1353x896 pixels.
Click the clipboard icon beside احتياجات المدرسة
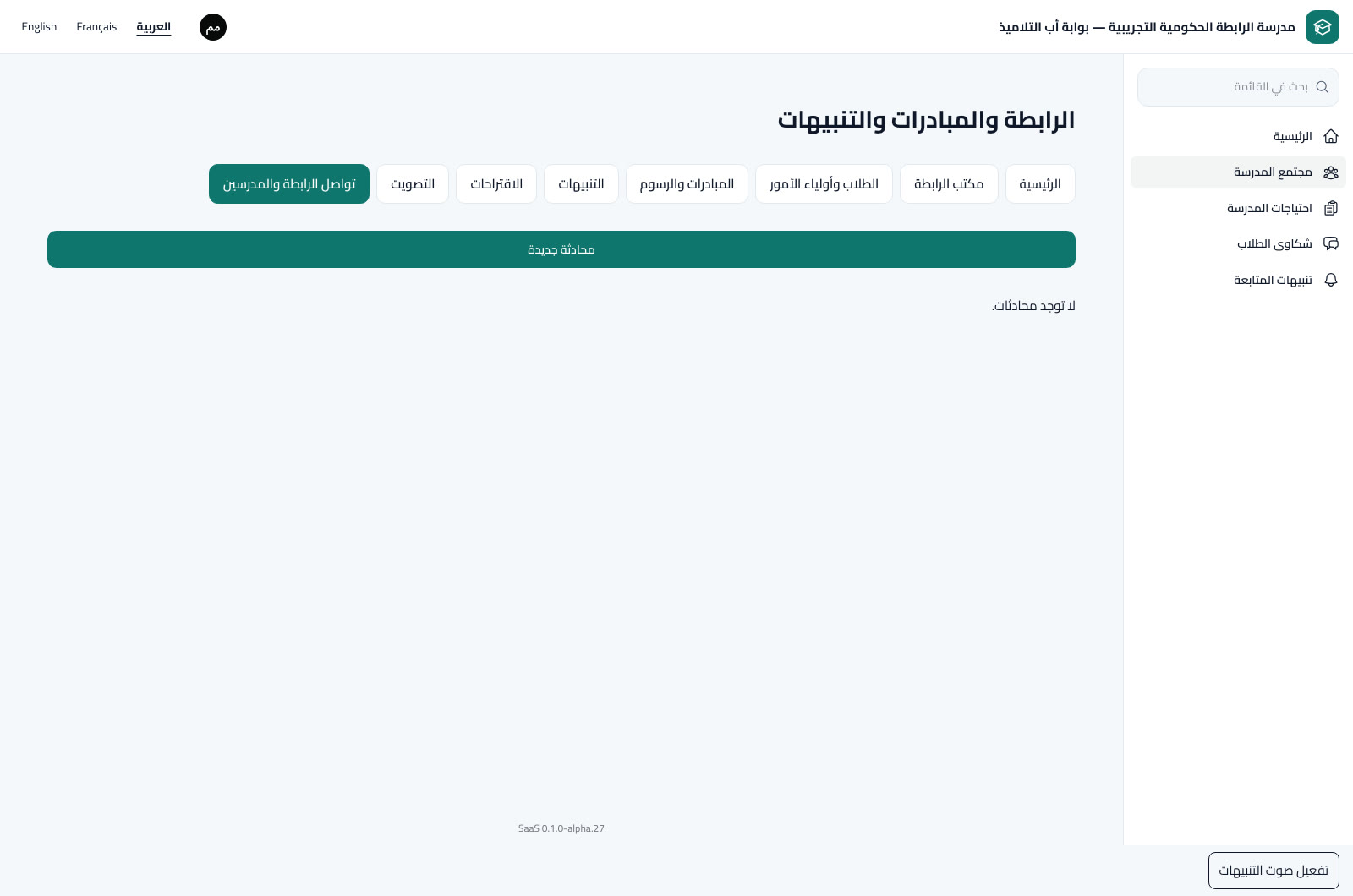click(x=1331, y=208)
